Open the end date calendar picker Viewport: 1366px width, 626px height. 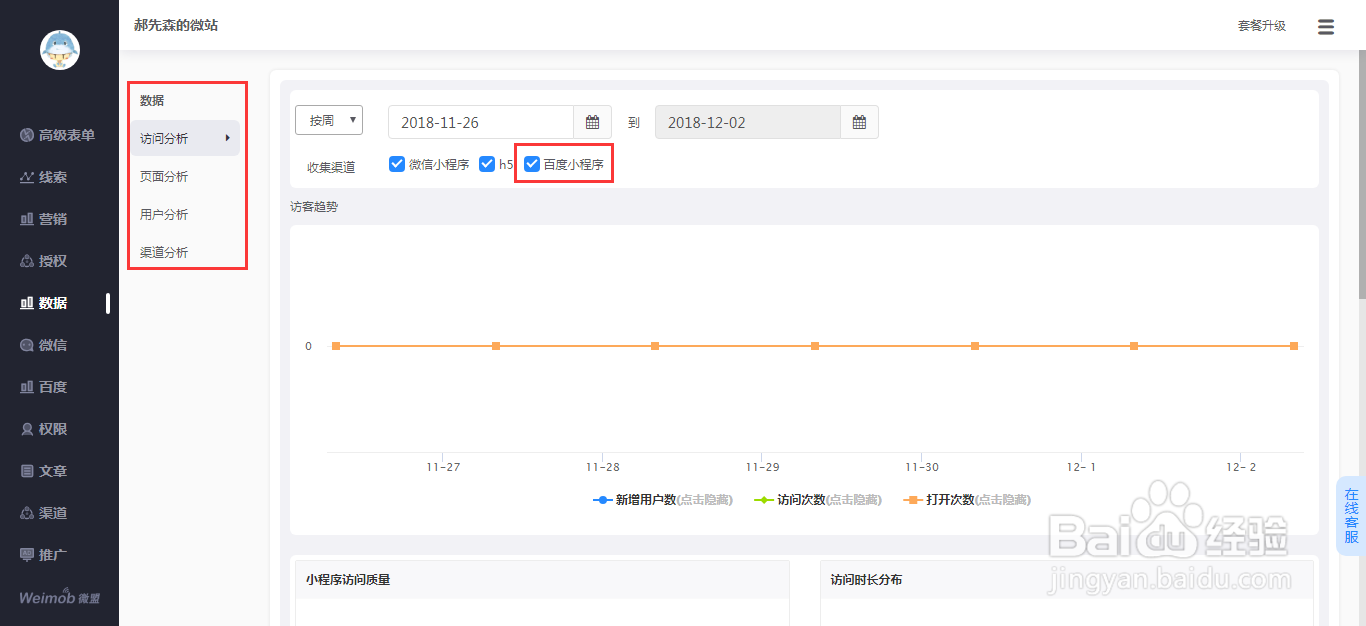point(859,121)
